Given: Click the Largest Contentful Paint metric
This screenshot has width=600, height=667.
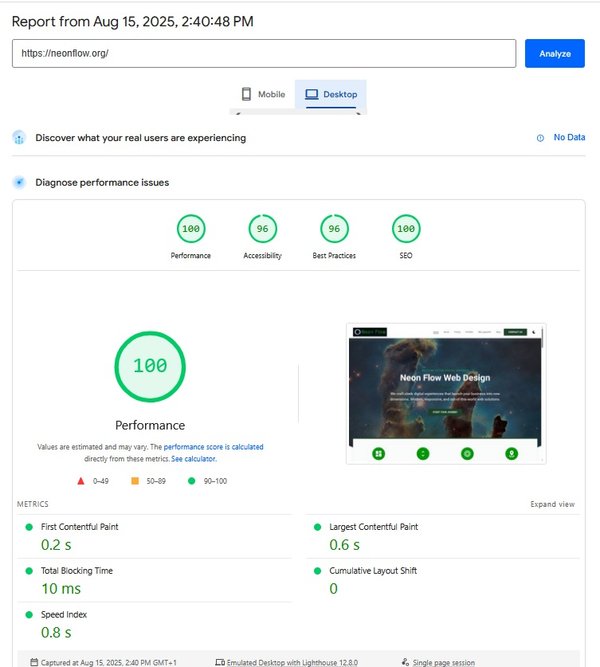Looking at the screenshot, I should pyautogui.click(x=373, y=527).
